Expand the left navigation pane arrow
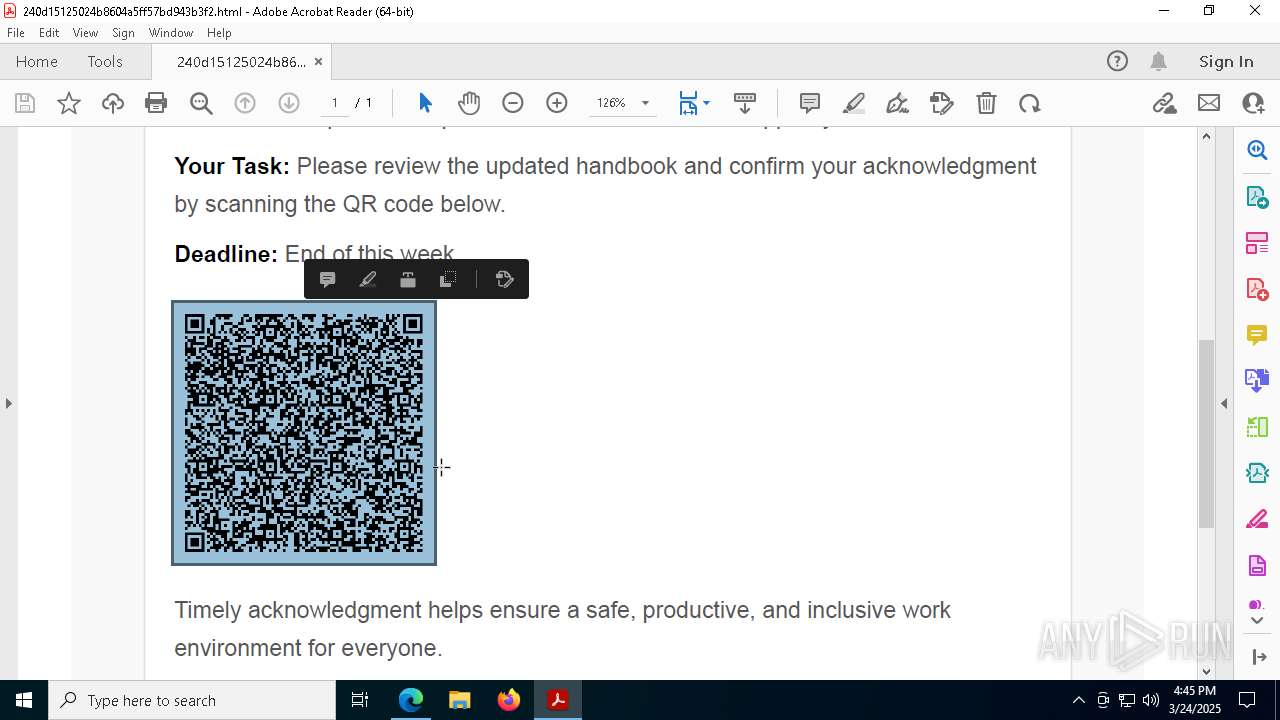The image size is (1280, 720). (9, 403)
